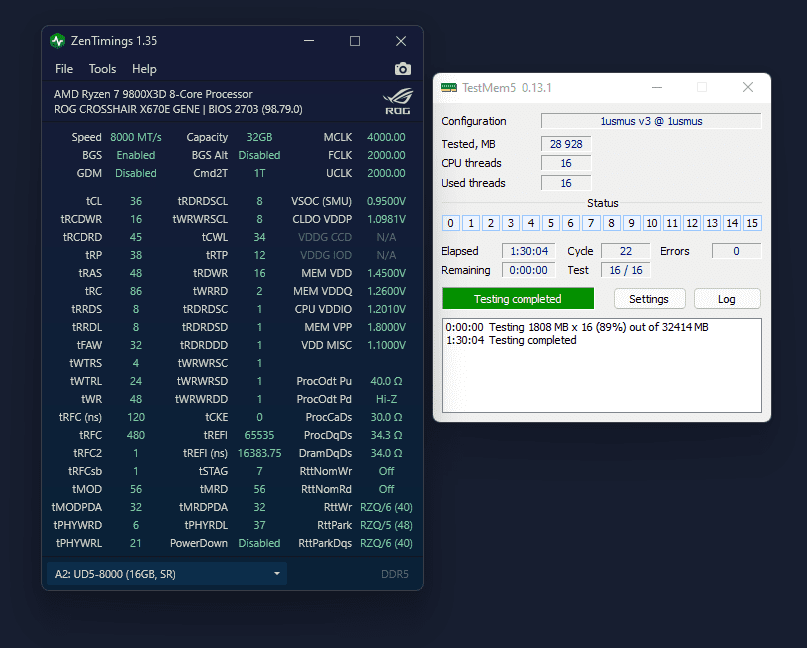Screen dimensions: 807x648
Task: Click the log line 'Testing 1808 MB x 16'
Action: (577, 327)
